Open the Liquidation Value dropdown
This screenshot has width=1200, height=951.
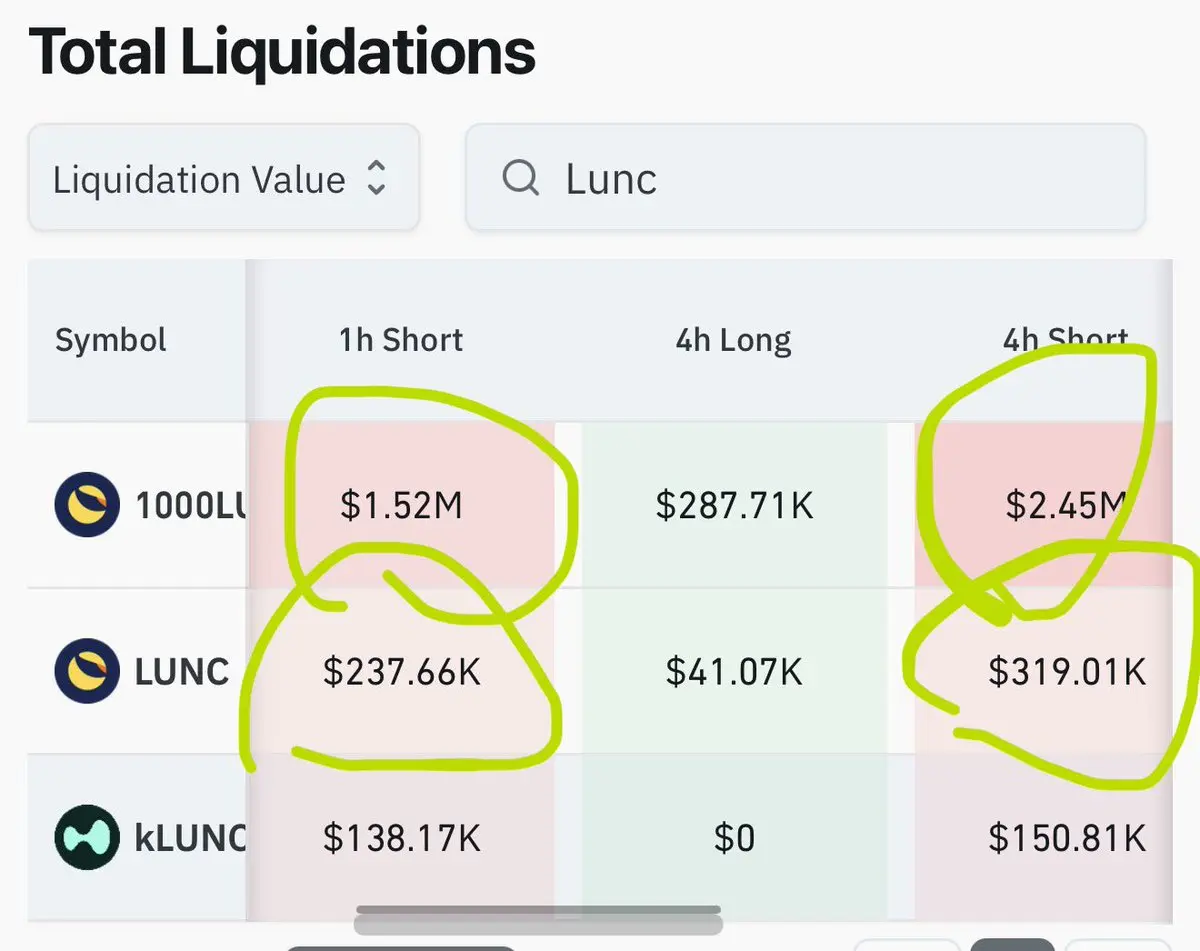tap(223, 179)
